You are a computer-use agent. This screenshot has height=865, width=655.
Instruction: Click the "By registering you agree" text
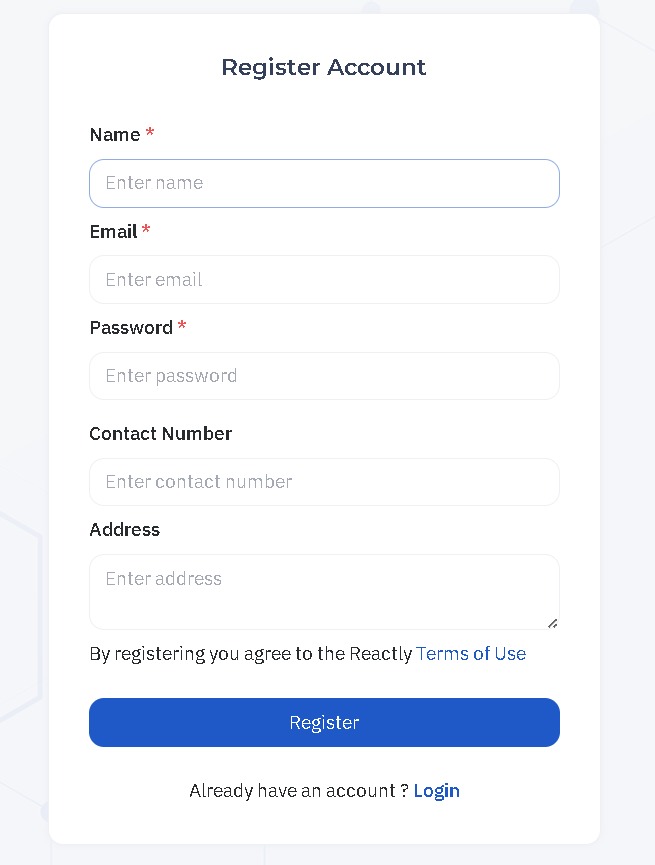pos(250,654)
